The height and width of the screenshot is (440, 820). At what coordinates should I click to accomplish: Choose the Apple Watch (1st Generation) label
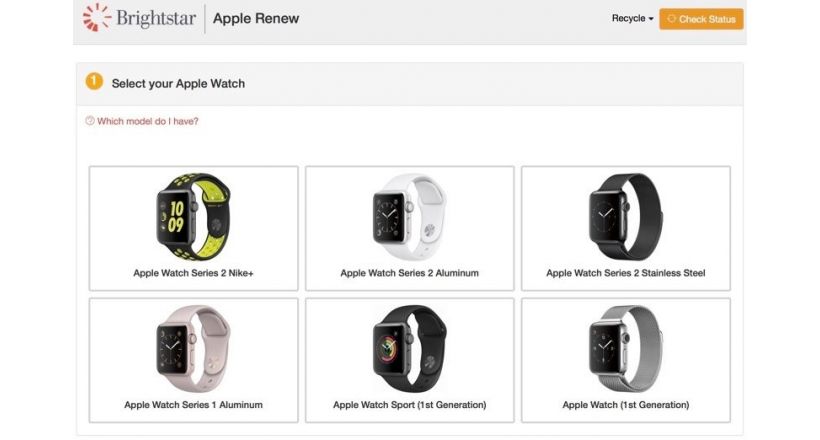pyautogui.click(x=625, y=404)
